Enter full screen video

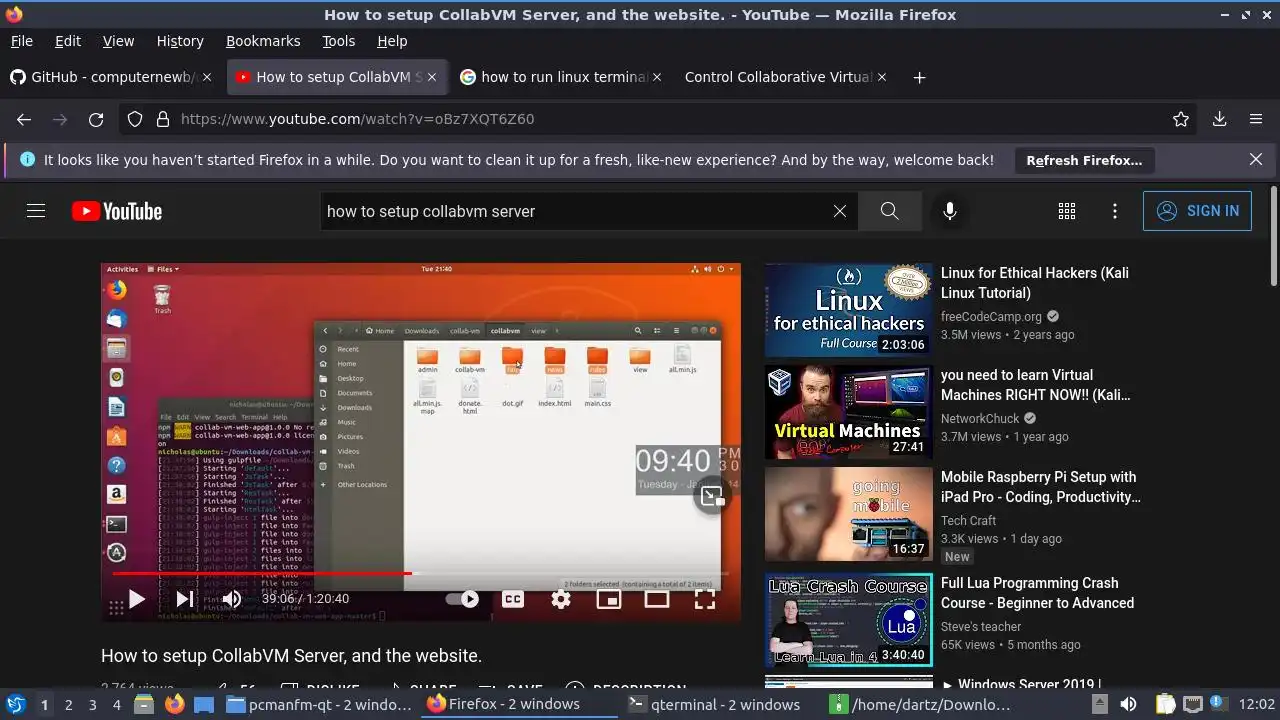705,599
